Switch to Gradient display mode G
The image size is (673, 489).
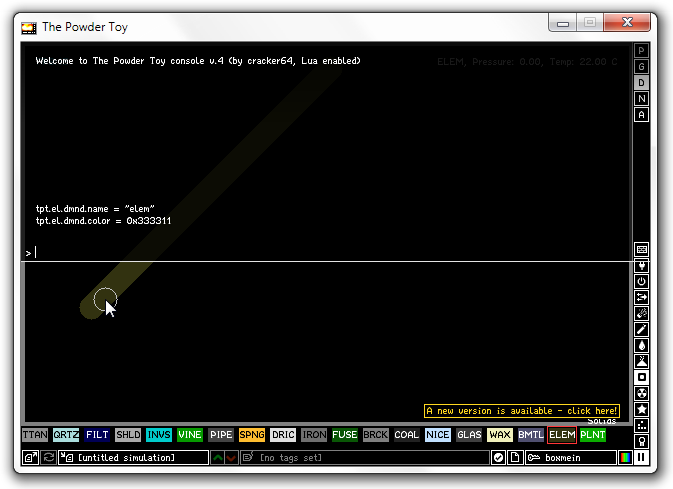pyautogui.click(x=641, y=67)
